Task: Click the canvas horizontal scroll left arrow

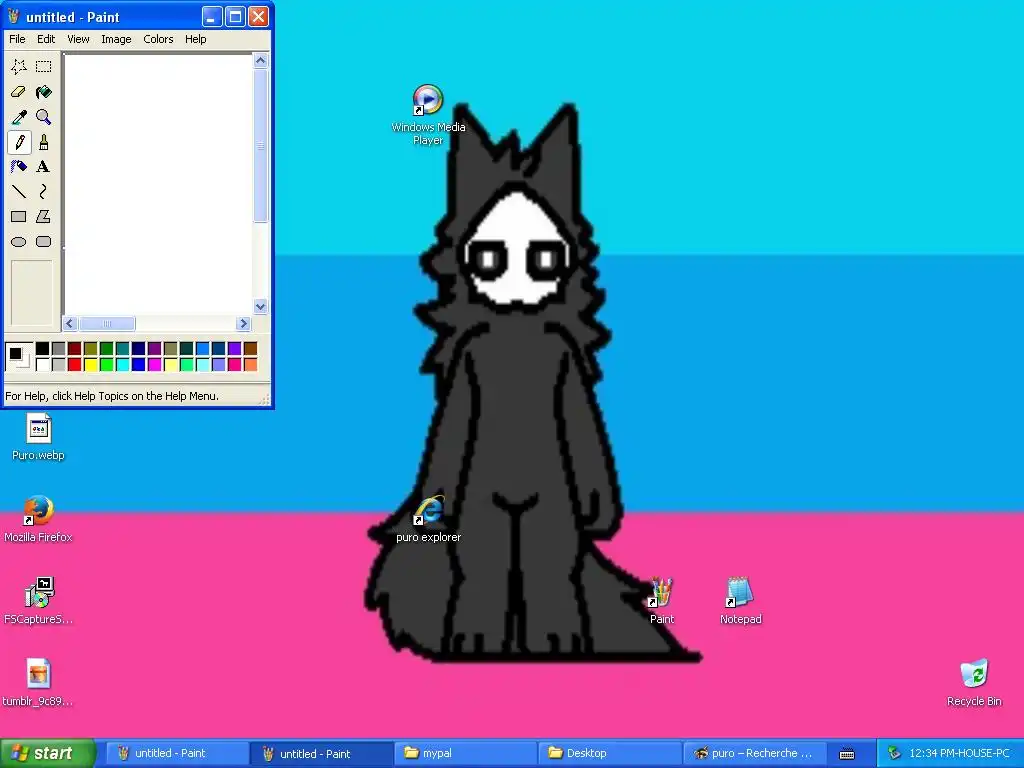Action: (70, 323)
